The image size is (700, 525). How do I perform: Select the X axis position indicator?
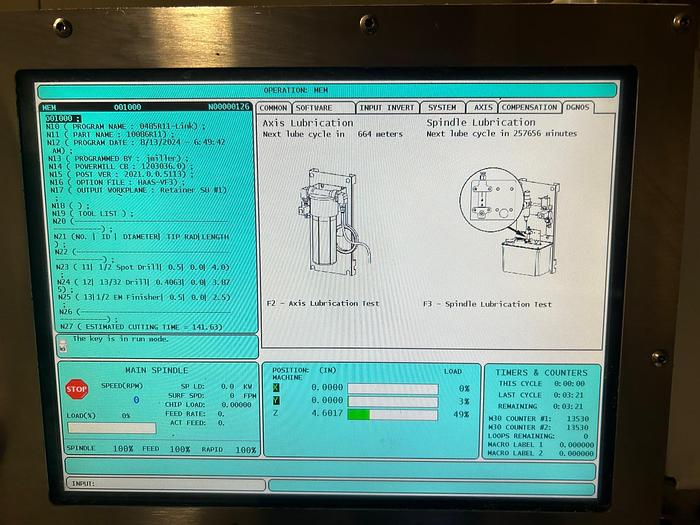(x=277, y=388)
